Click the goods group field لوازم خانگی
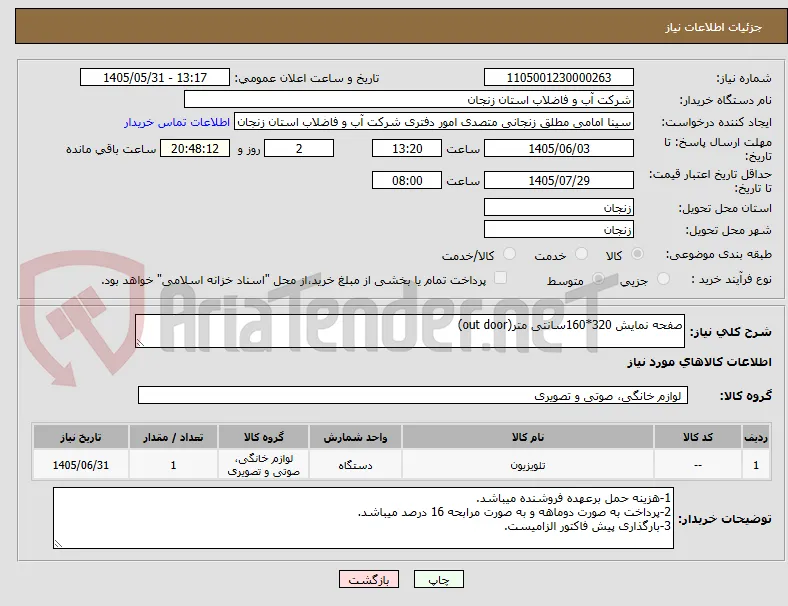The image size is (788, 606). [413, 395]
